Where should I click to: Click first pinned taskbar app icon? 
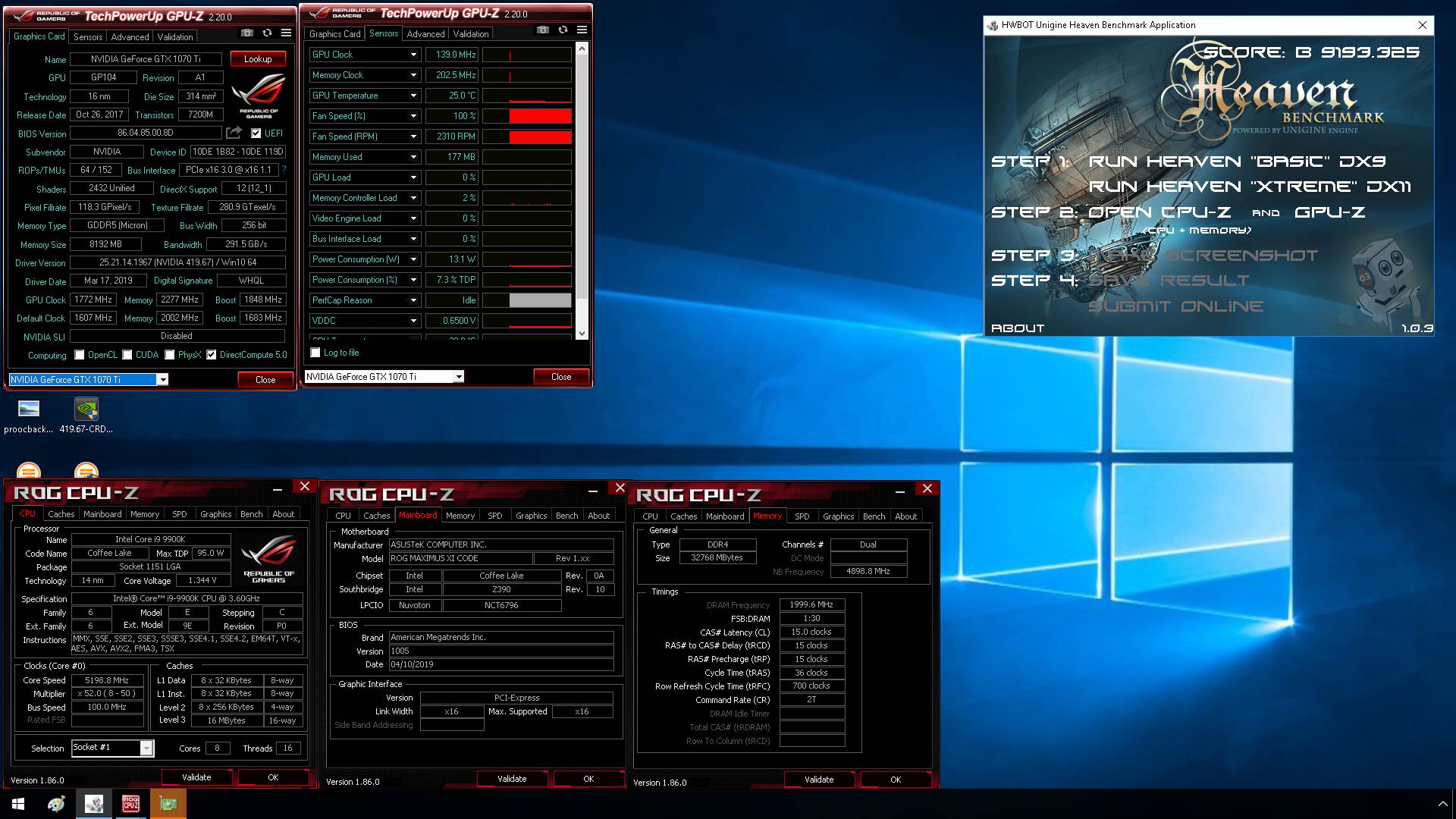point(56,804)
